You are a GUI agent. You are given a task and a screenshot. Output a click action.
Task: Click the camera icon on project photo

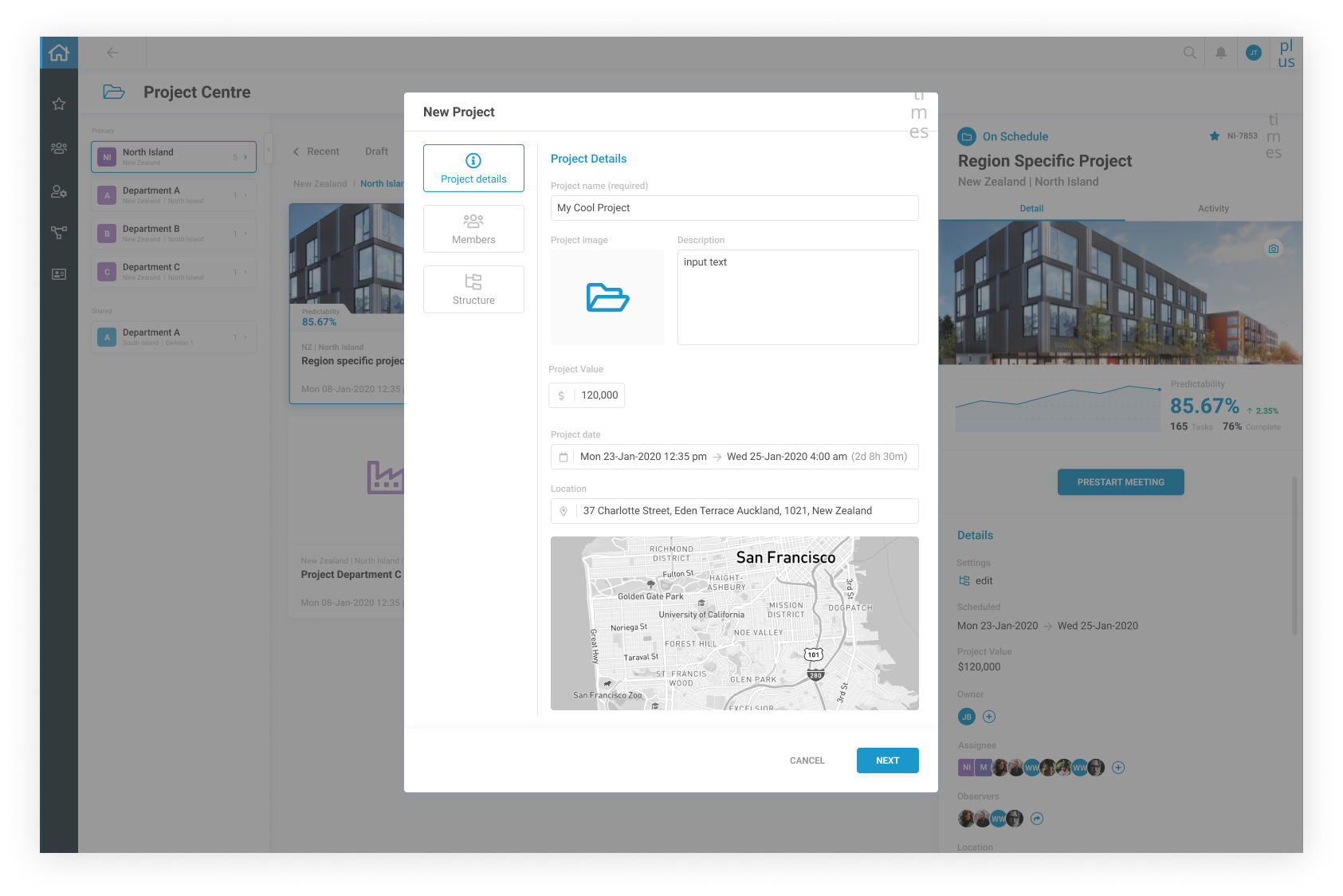coord(1273,250)
